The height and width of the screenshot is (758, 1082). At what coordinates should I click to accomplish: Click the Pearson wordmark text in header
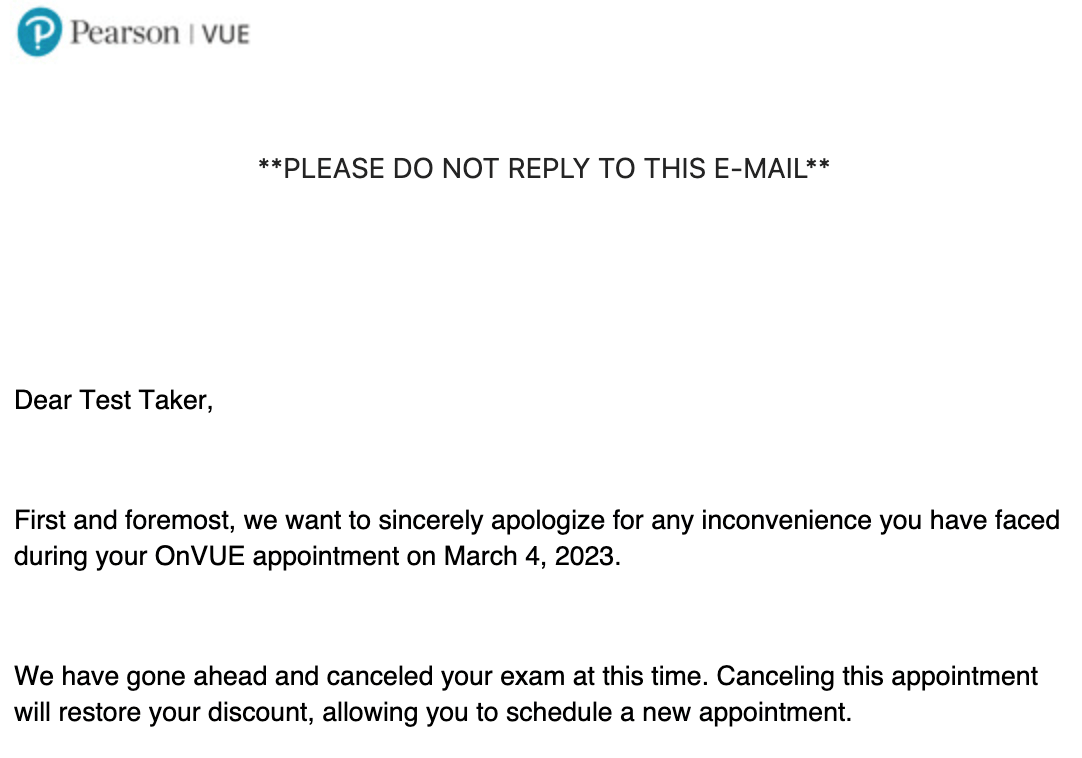coord(125,33)
